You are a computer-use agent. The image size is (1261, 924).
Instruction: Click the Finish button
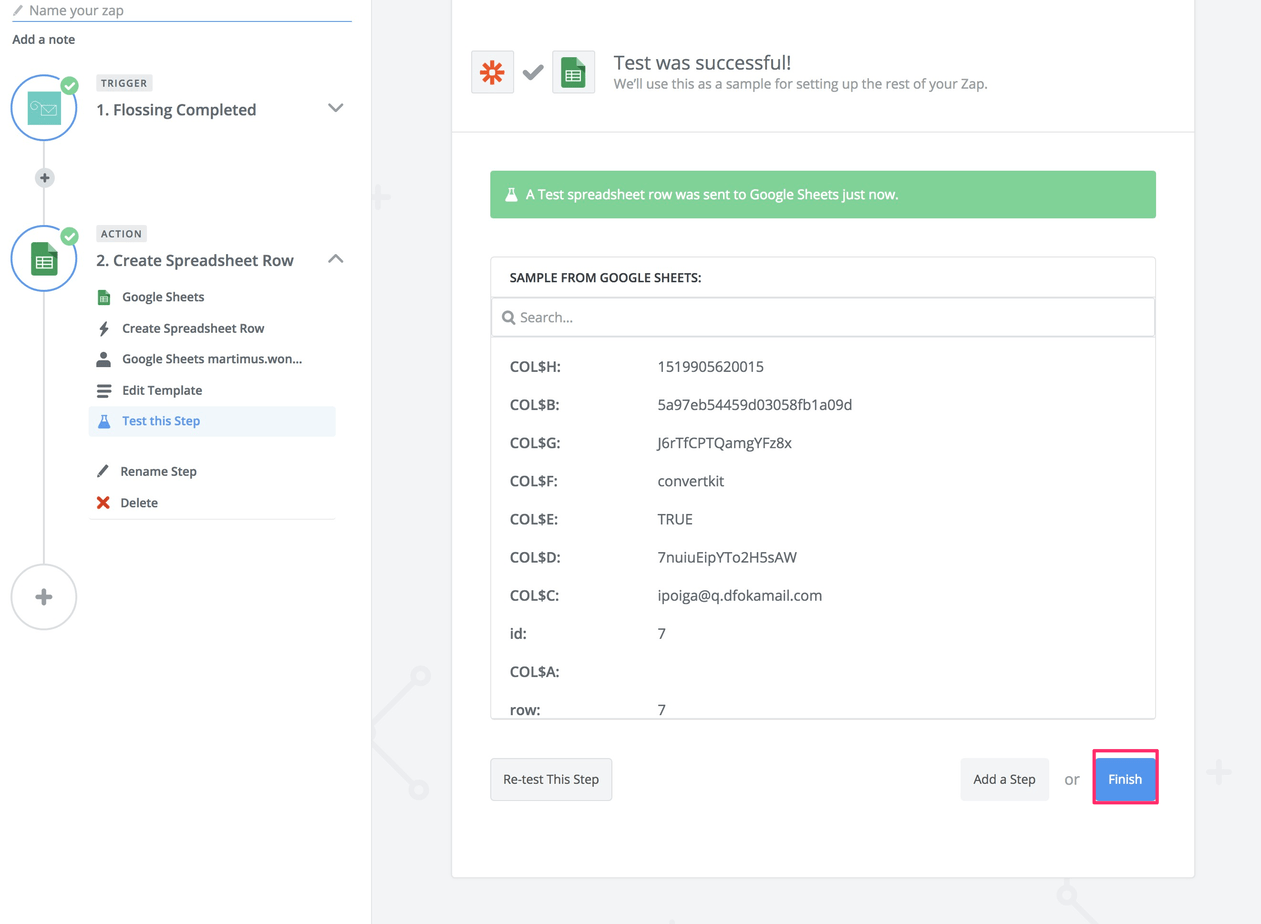pos(1125,779)
